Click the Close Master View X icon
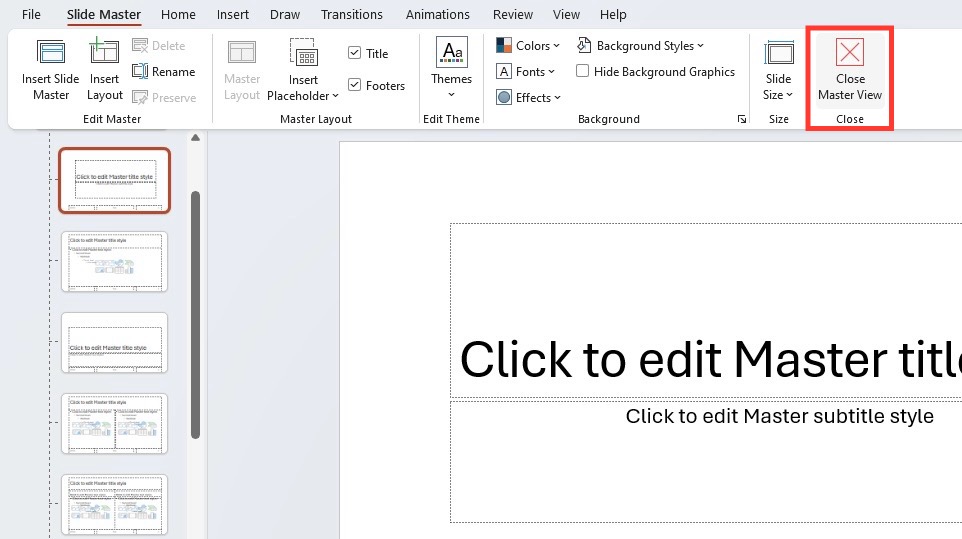This screenshot has width=962, height=539. (x=850, y=52)
